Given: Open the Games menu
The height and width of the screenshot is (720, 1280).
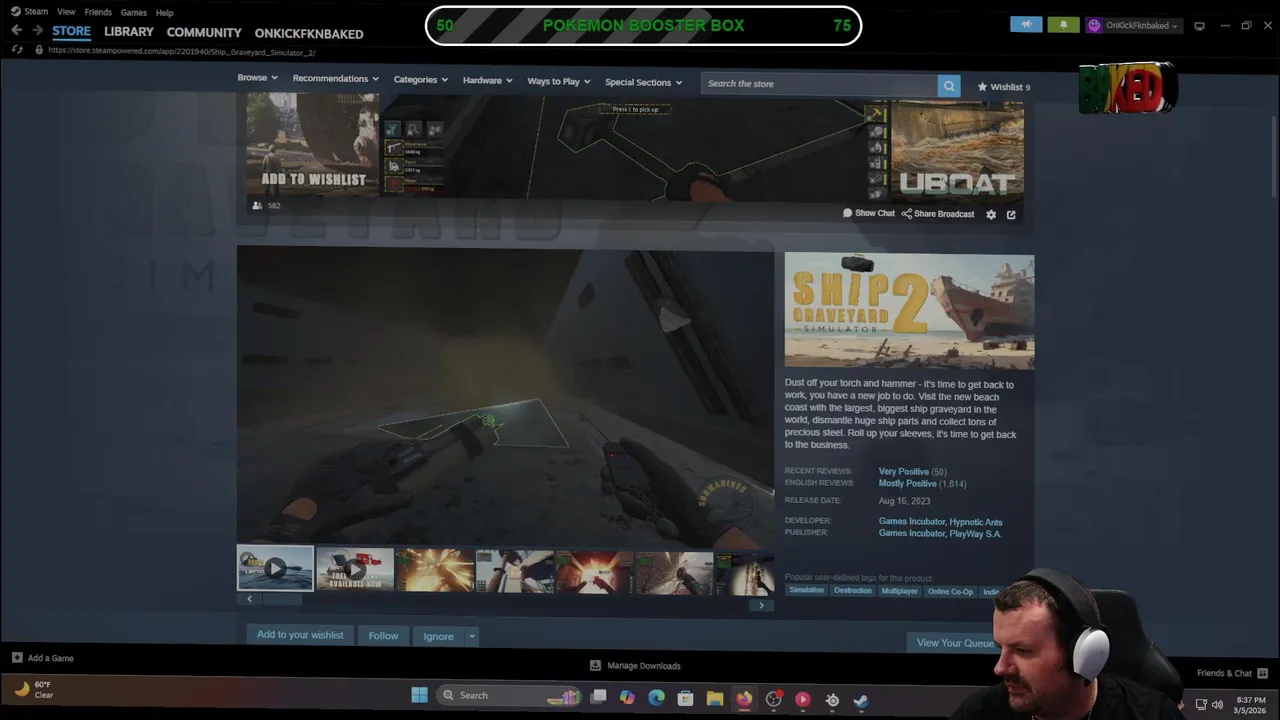Looking at the screenshot, I should [x=133, y=12].
